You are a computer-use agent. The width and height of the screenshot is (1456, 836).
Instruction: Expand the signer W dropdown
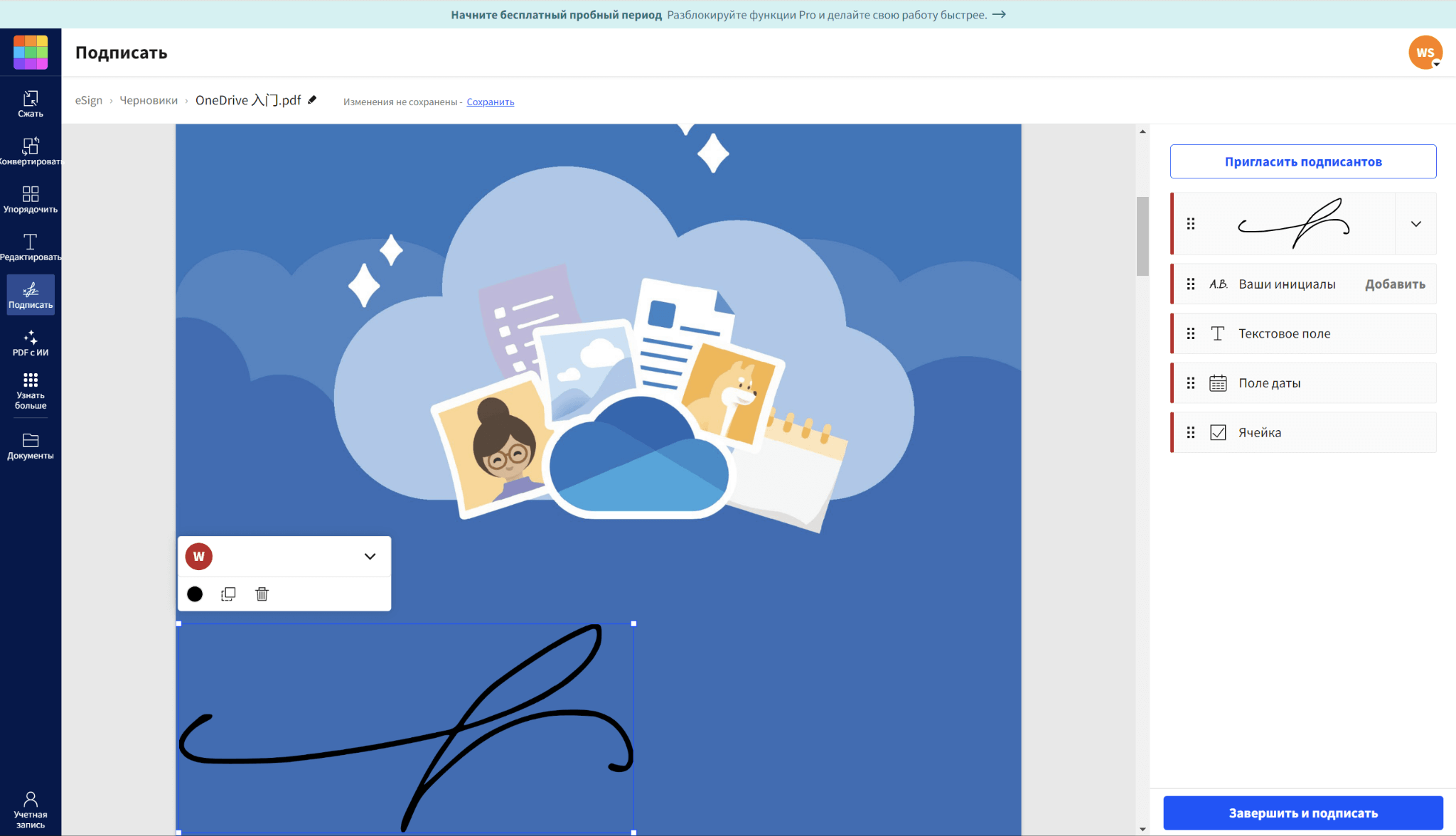pyautogui.click(x=370, y=557)
